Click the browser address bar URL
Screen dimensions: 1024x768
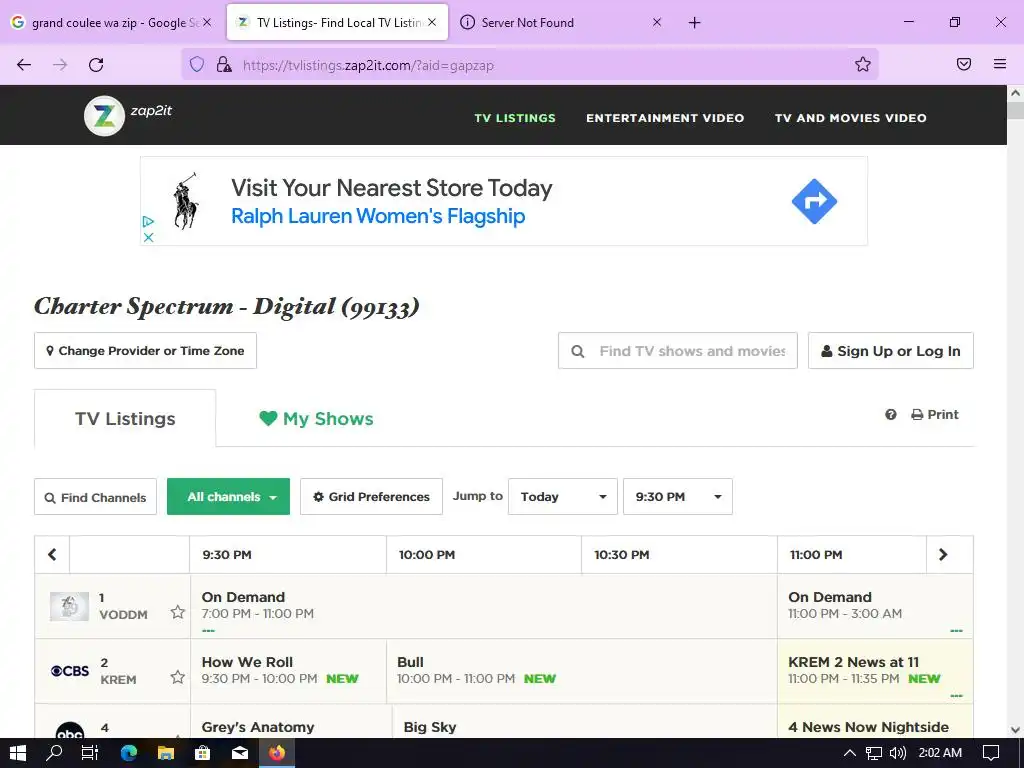pos(368,65)
